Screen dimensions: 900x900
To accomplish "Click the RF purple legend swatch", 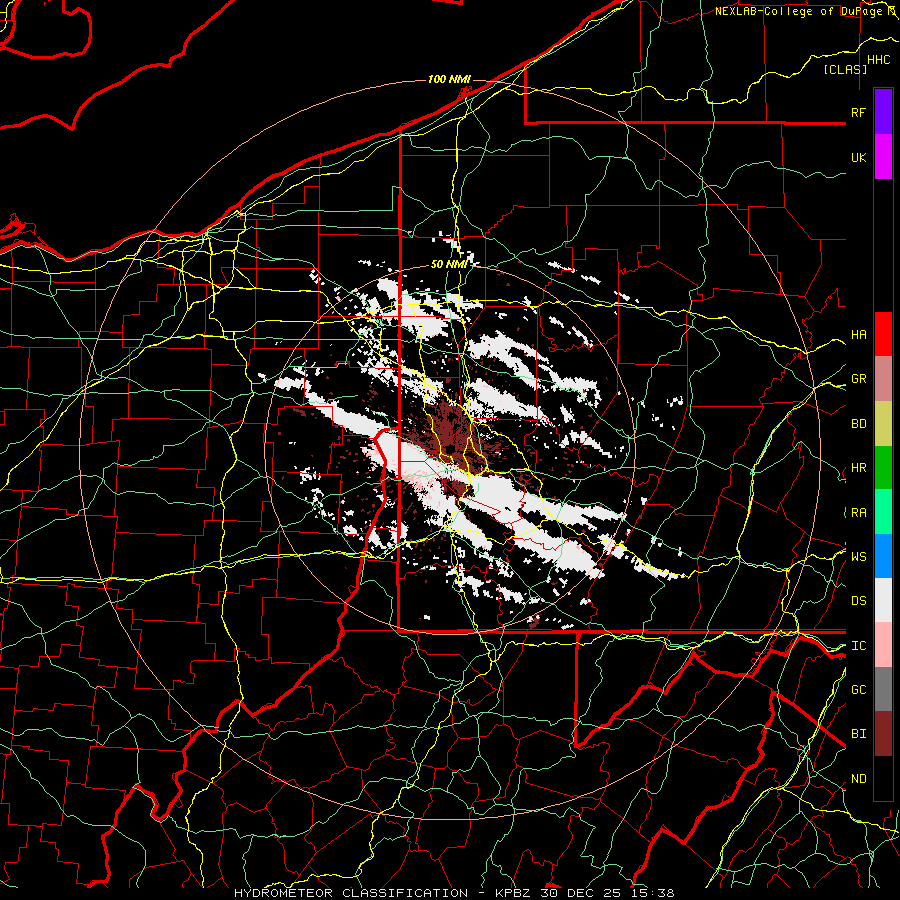I will coord(883,111).
